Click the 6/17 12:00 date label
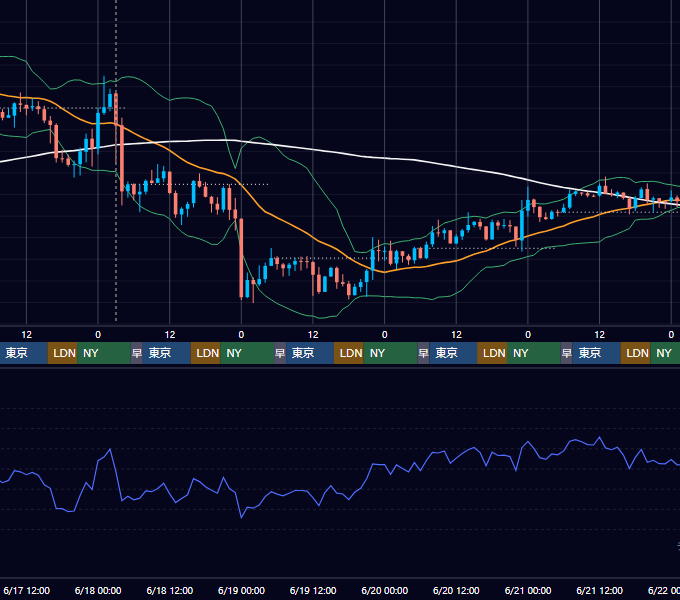Image resolution: width=680 pixels, height=600 pixels. (26, 590)
